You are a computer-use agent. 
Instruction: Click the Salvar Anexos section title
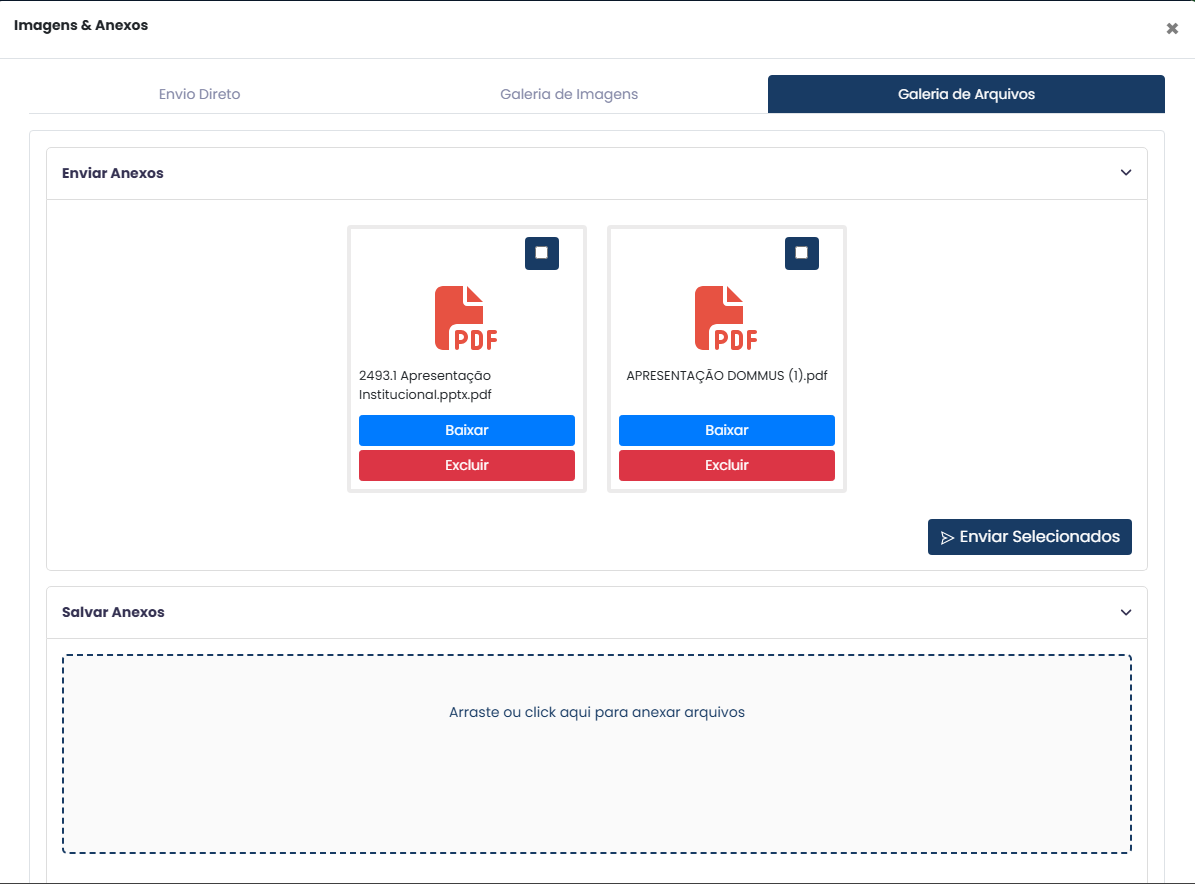click(x=113, y=612)
